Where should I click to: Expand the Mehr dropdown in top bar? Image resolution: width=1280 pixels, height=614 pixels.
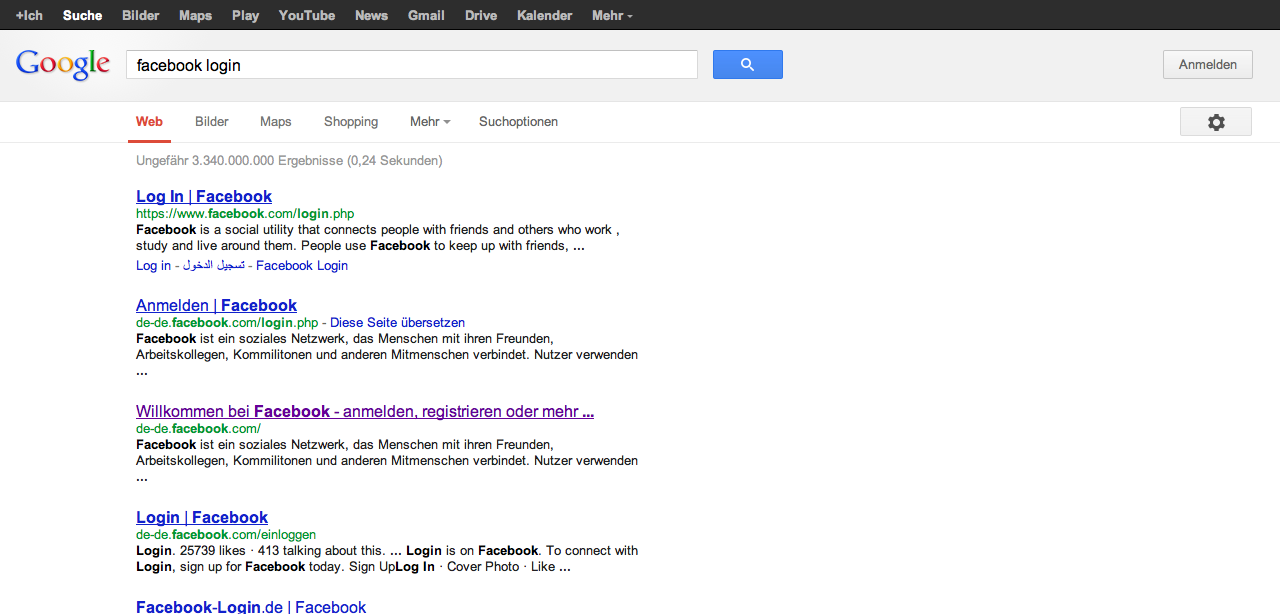(611, 15)
